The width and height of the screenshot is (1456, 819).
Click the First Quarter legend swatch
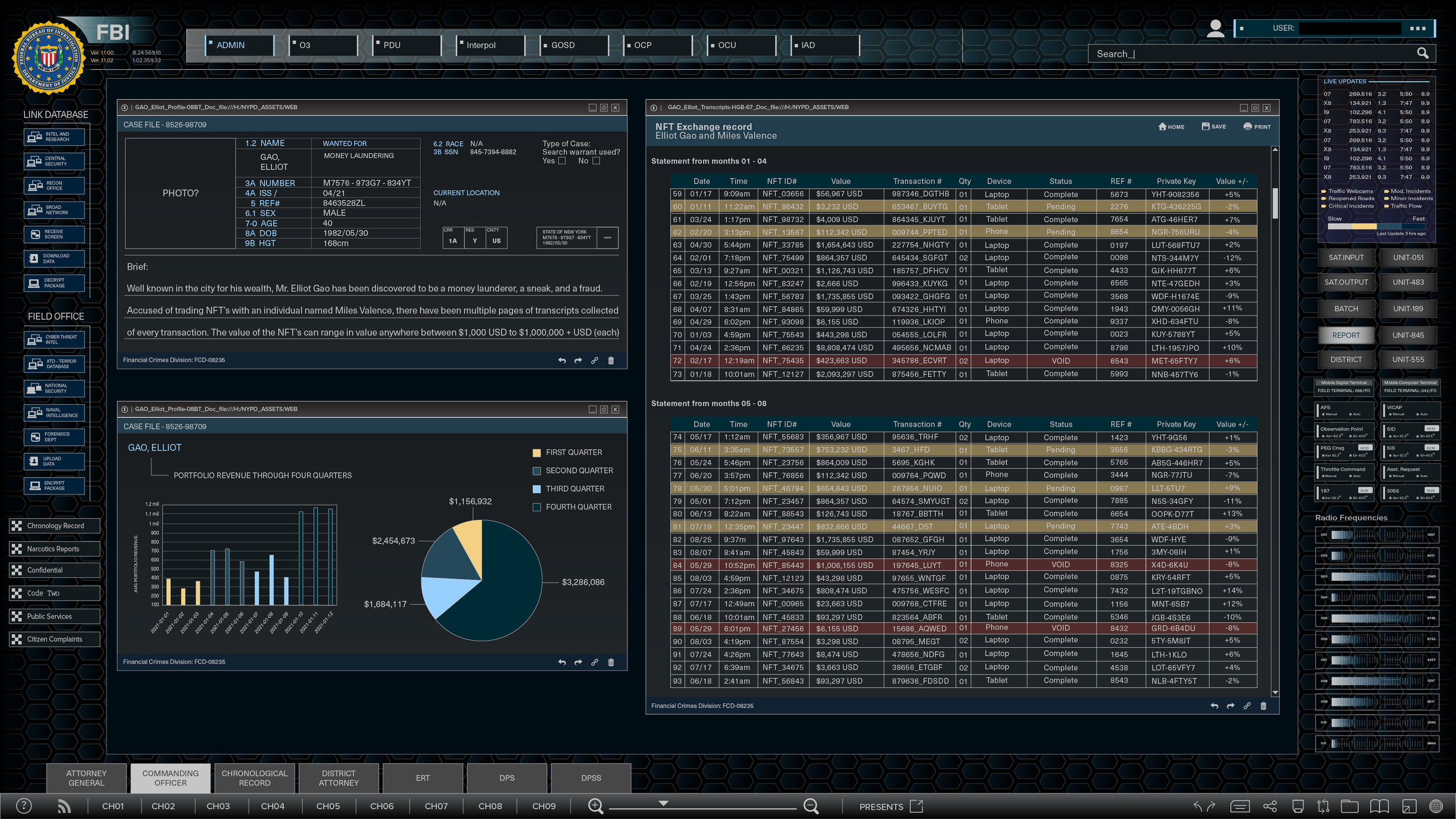click(x=536, y=453)
